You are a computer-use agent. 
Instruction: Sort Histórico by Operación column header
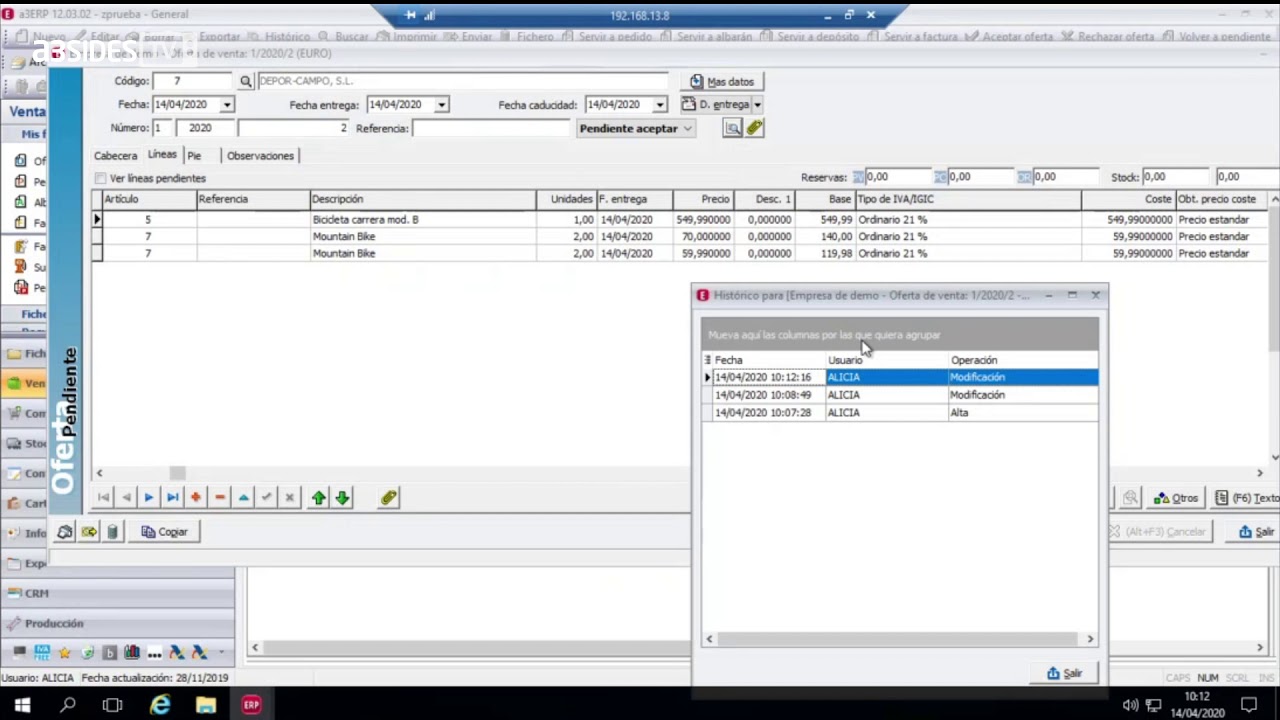coord(1022,360)
